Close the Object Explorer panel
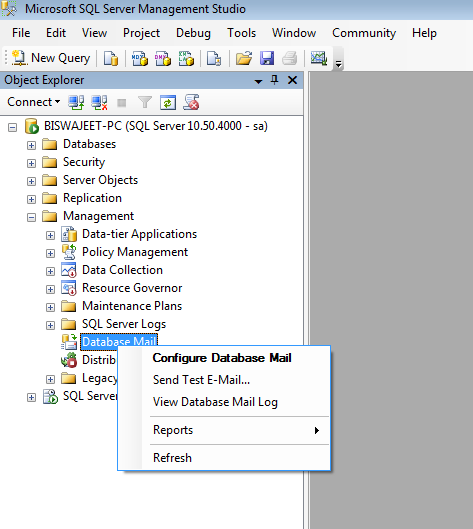Screen dimensions: 473x529 coord(293,80)
